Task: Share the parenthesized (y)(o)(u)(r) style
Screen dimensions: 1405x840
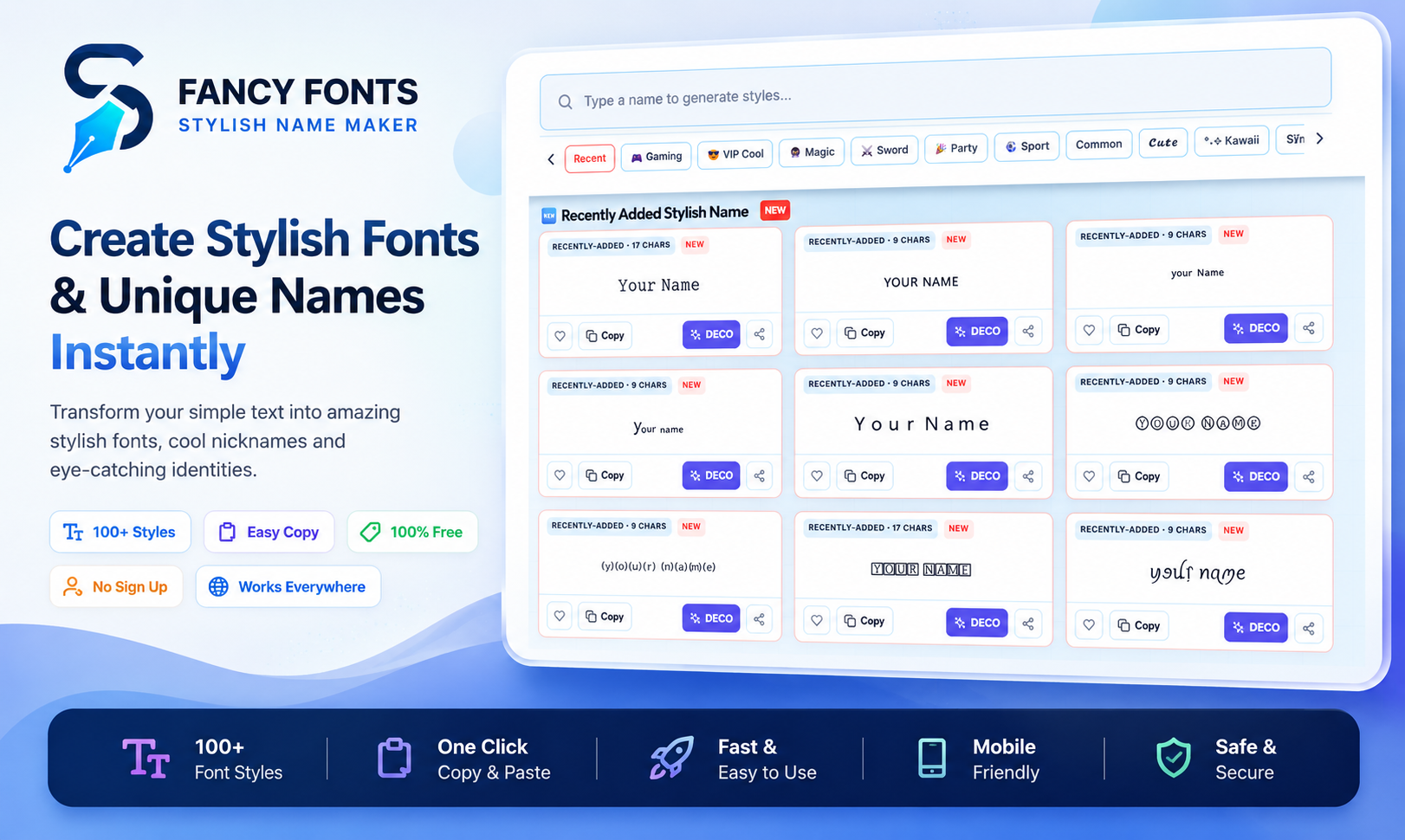Action: pyautogui.click(x=759, y=618)
